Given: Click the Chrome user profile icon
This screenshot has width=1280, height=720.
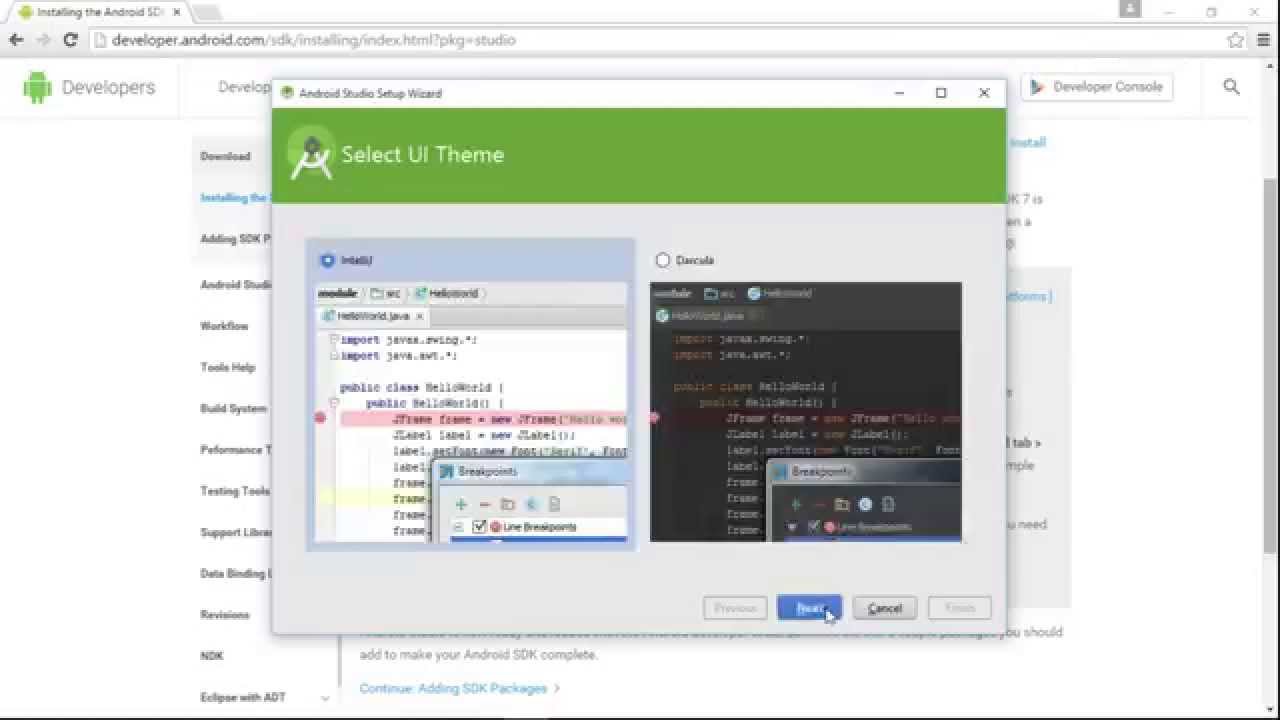Looking at the screenshot, I should click(x=1130, y=9).
